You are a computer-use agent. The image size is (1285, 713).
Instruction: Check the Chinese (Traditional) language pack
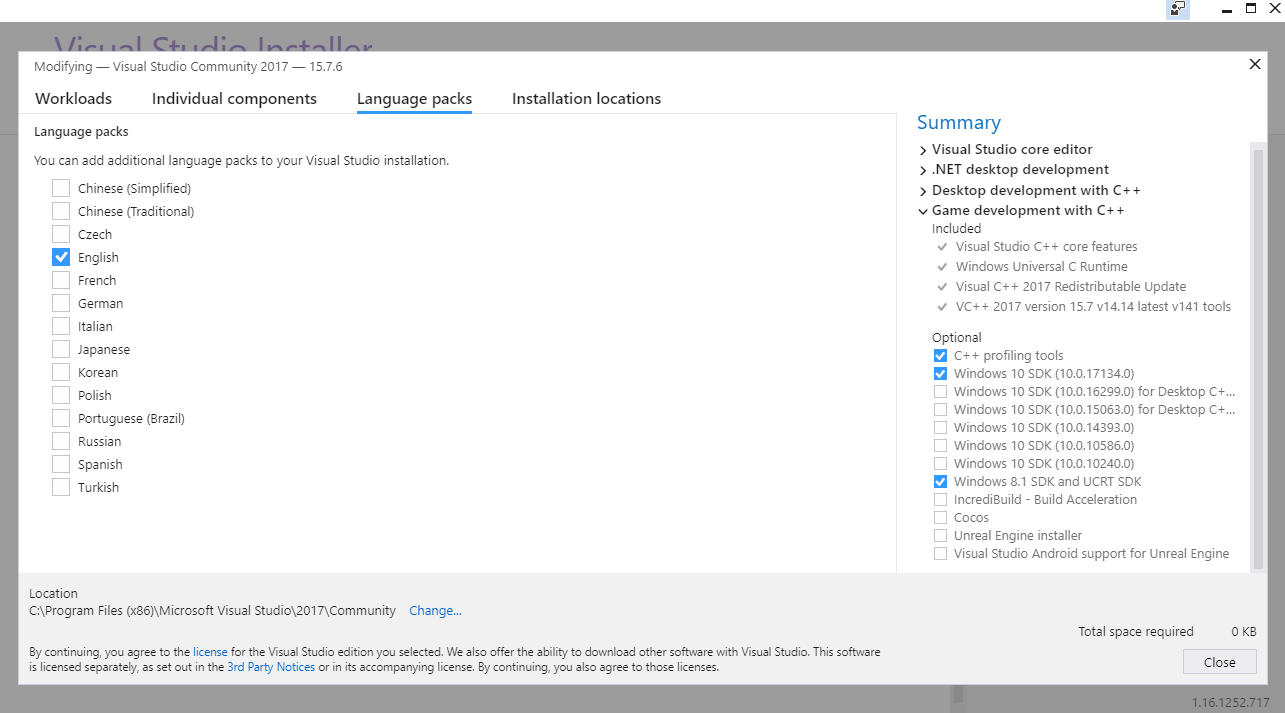(x=61, y=211)
